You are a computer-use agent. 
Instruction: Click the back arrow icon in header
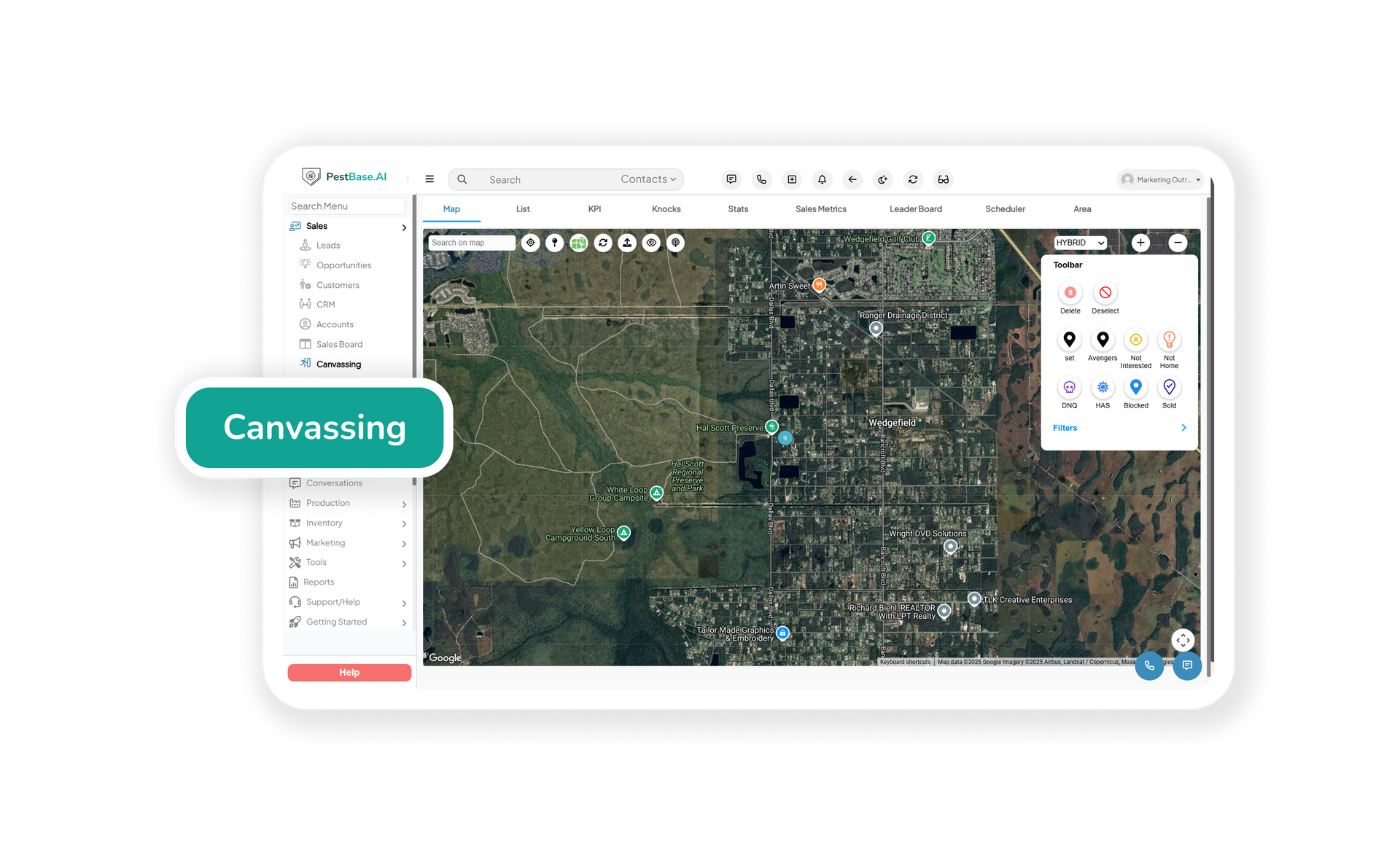(x=852, y=179)
